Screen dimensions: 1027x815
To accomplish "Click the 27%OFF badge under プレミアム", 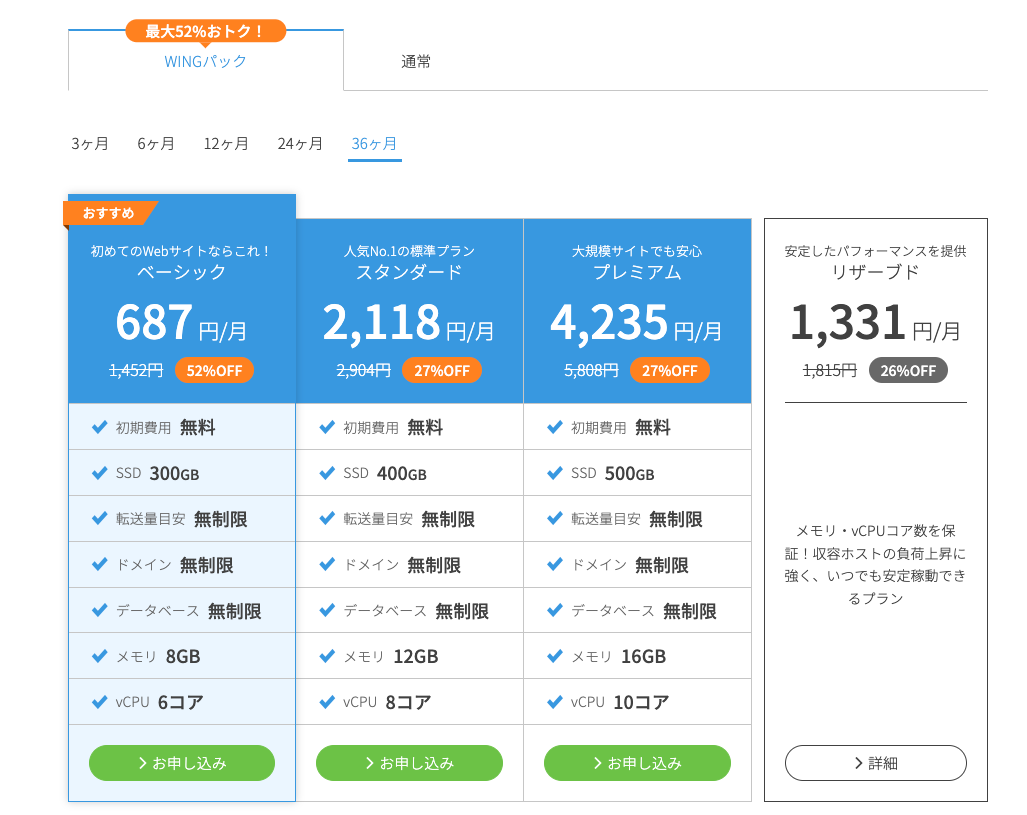I will click(x=669, y=371).
